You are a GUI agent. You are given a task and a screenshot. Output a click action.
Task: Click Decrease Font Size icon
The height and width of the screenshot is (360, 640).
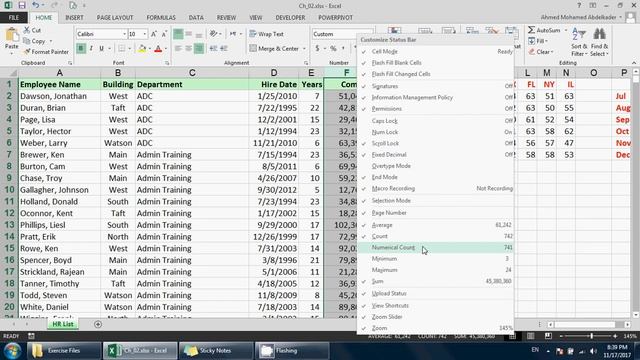[164, 34]
